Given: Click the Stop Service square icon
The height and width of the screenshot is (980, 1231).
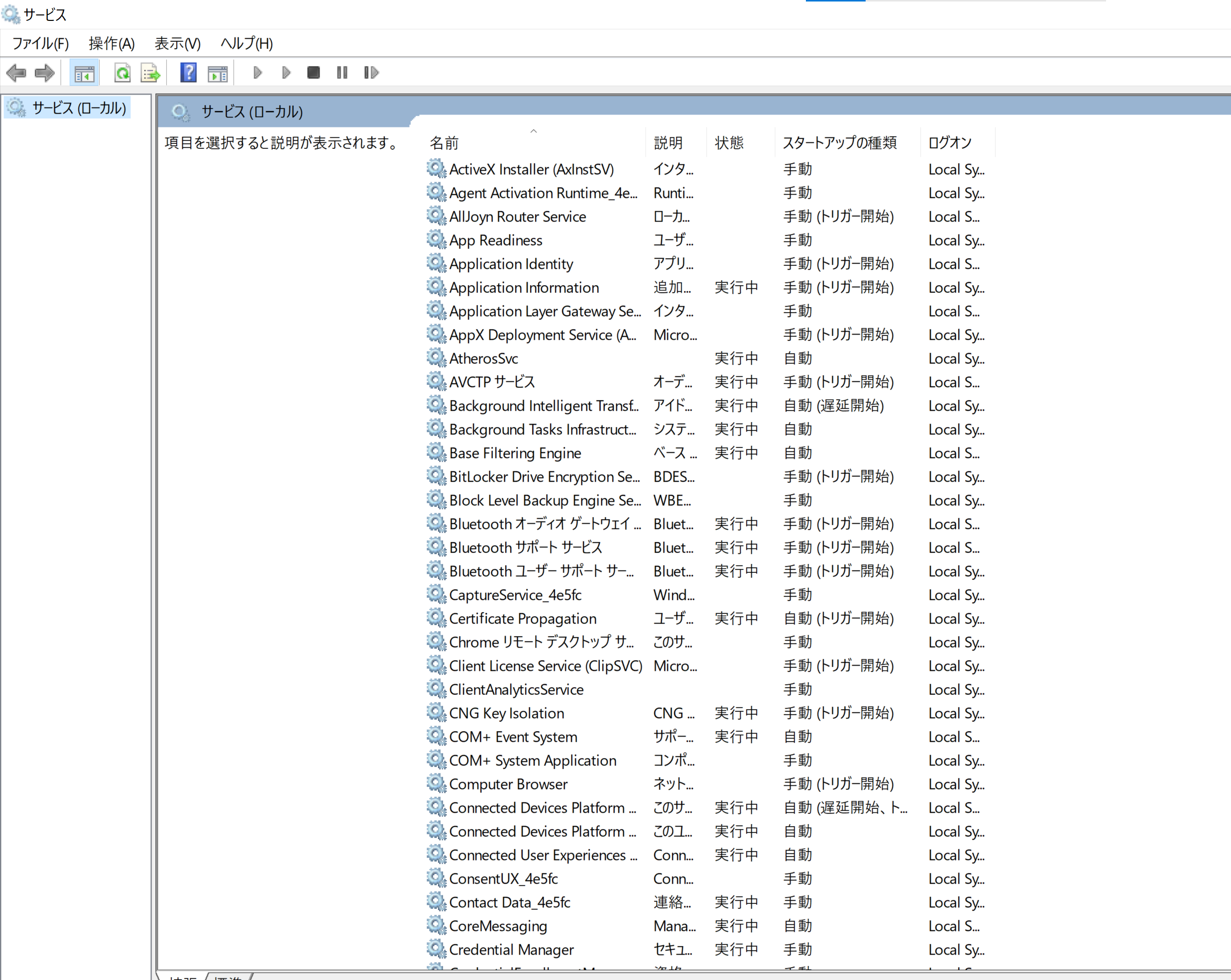Looking at the screenshot, I should coord(313,73).
